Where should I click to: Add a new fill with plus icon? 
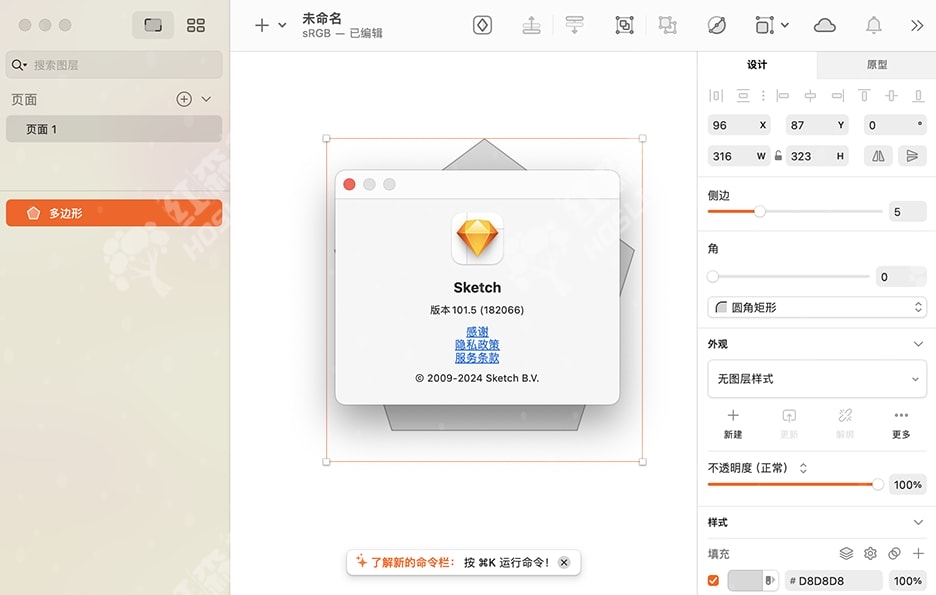tap(918, 553)
